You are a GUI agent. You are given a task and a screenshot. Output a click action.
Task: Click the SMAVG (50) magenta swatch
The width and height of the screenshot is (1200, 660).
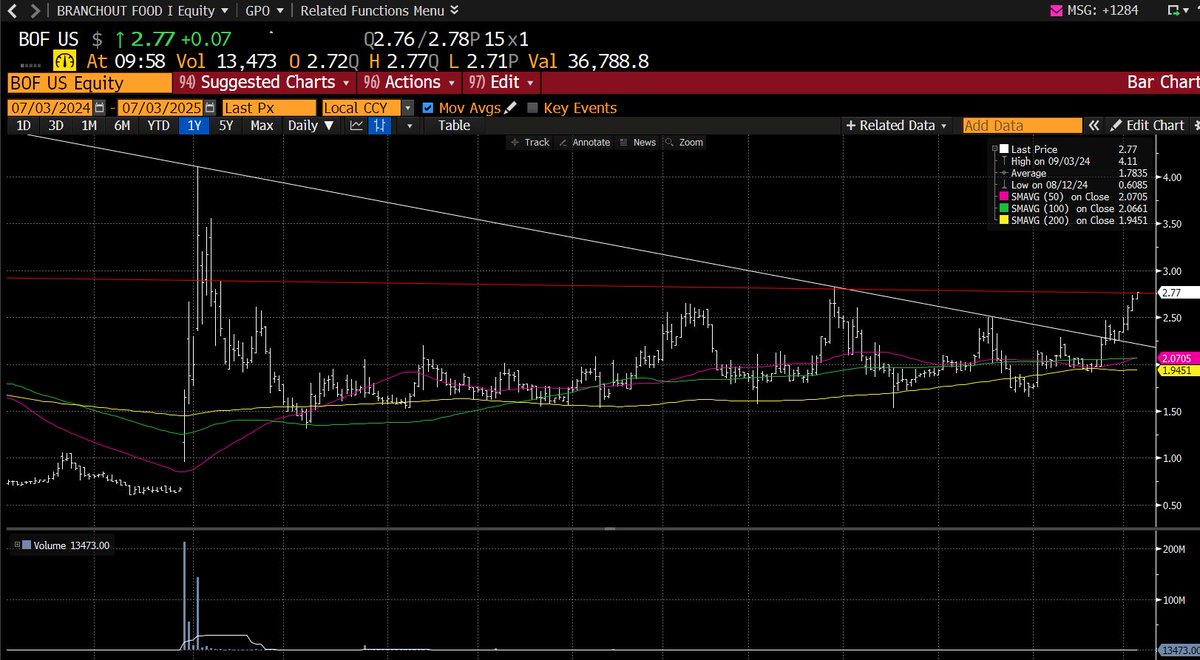point(1002,197)
